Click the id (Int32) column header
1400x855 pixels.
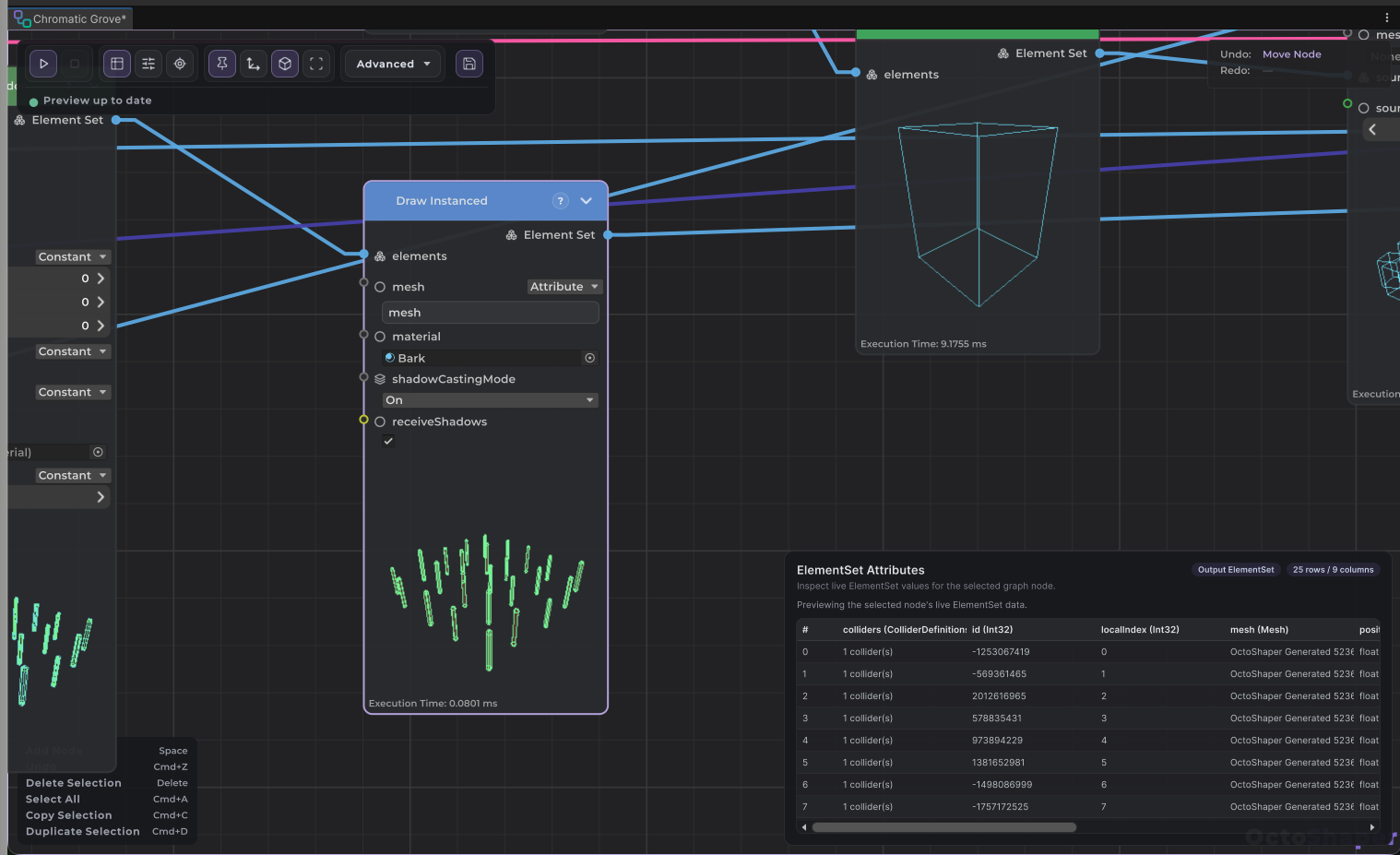coord(992,630)
